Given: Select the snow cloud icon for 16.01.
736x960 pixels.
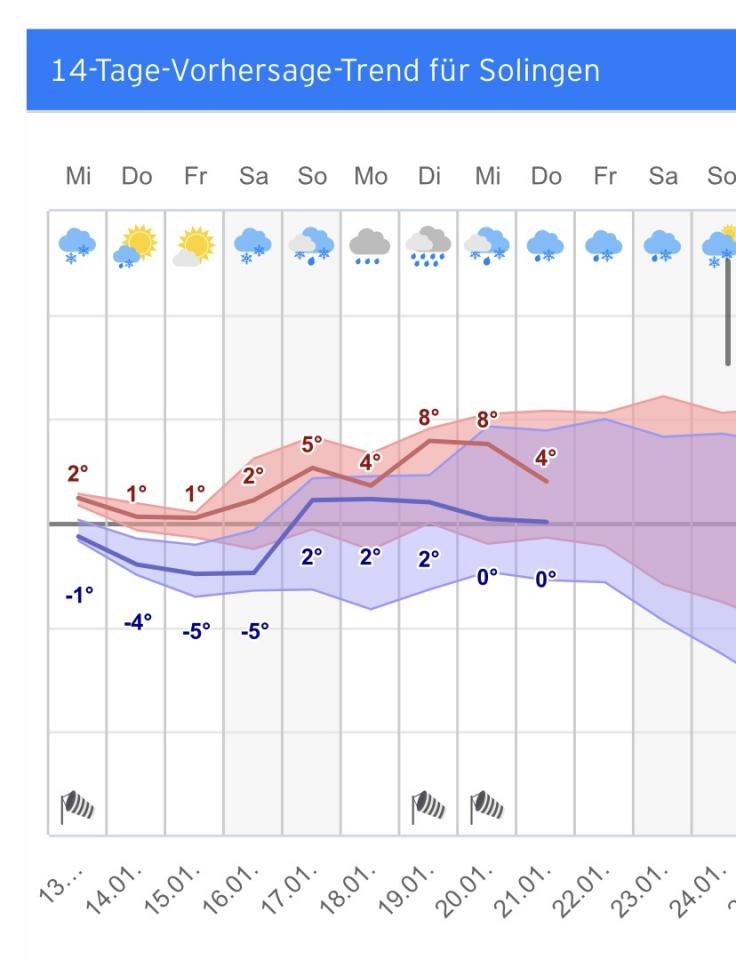Looking at the screenshot, I should pos(253,245).
